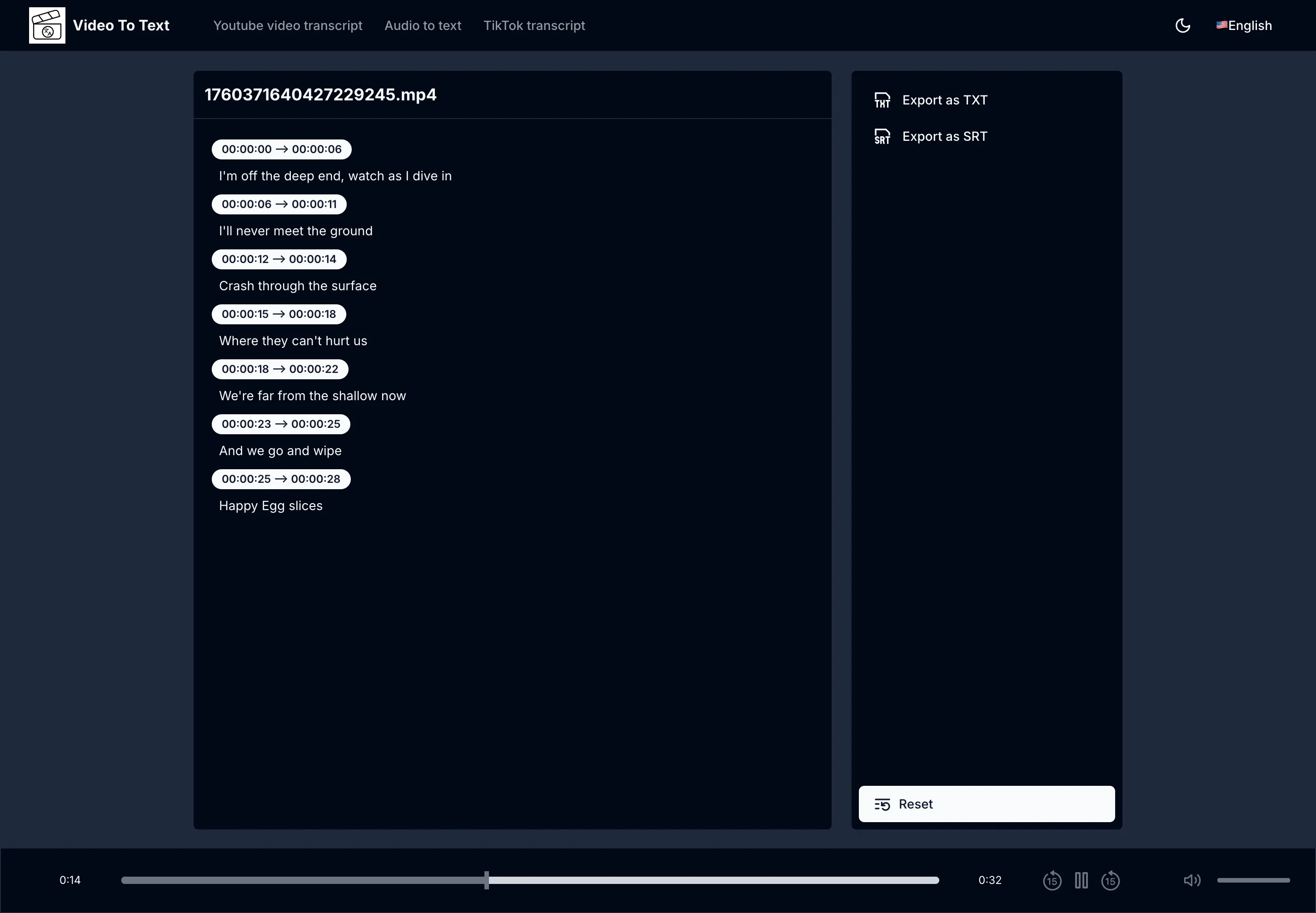
Task: Toggle play/pause with pause icon
Action: [x=1081, y=880]
